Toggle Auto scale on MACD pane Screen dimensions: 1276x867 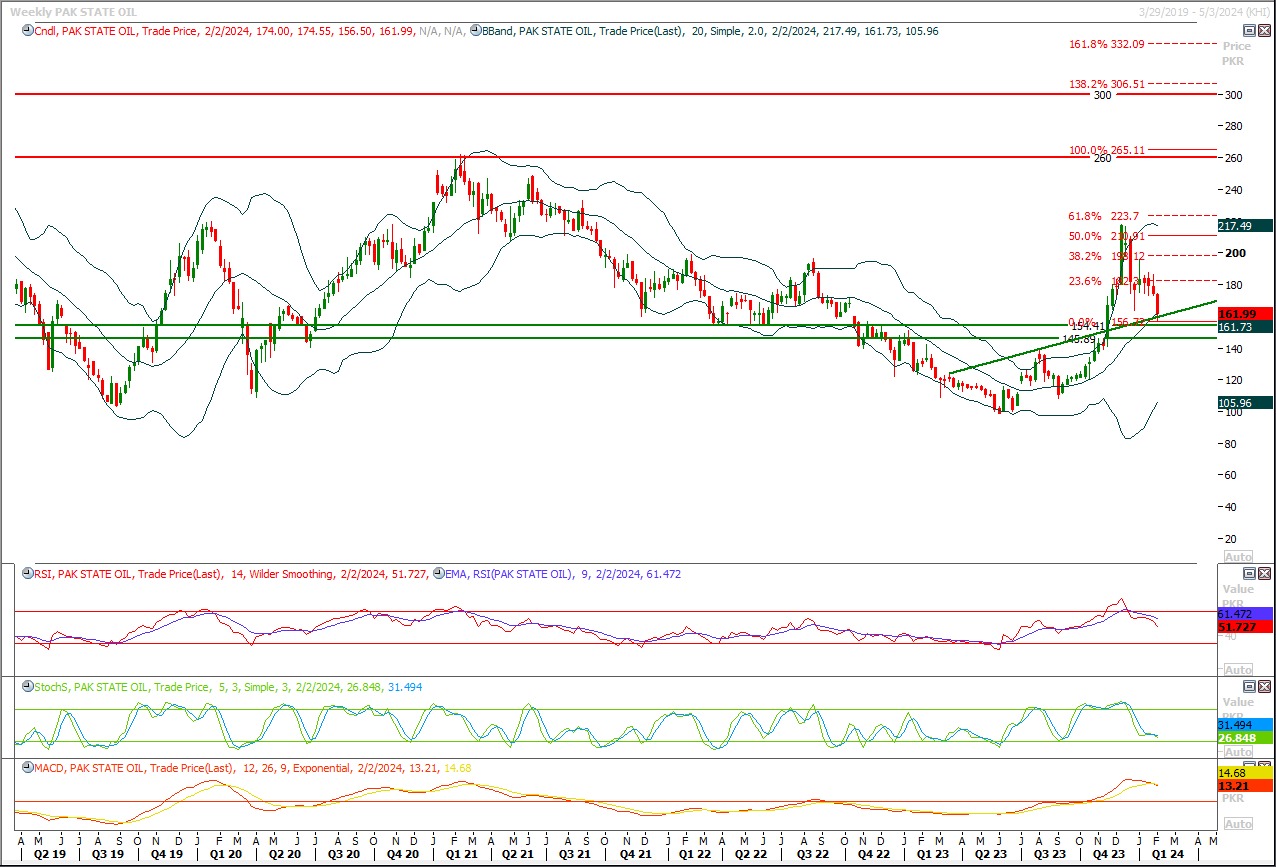coord(1237,823)
